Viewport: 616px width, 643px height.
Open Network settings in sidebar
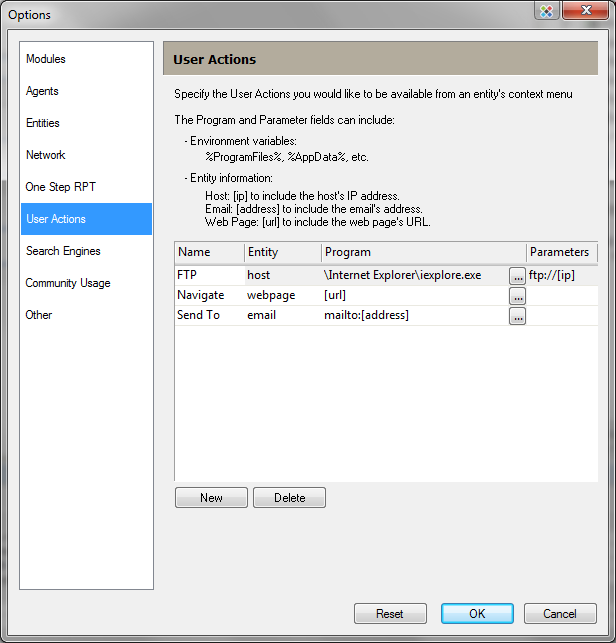pos(86,155)
